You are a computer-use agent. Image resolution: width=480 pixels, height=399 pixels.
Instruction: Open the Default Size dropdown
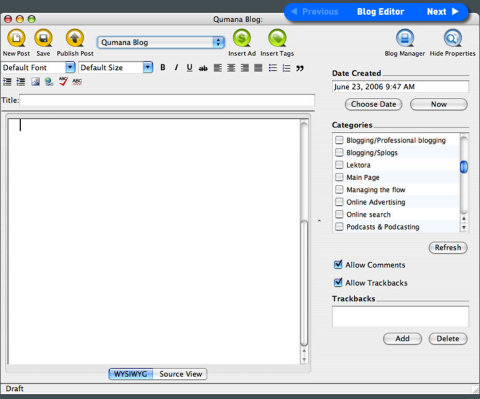tap(148, 68)
